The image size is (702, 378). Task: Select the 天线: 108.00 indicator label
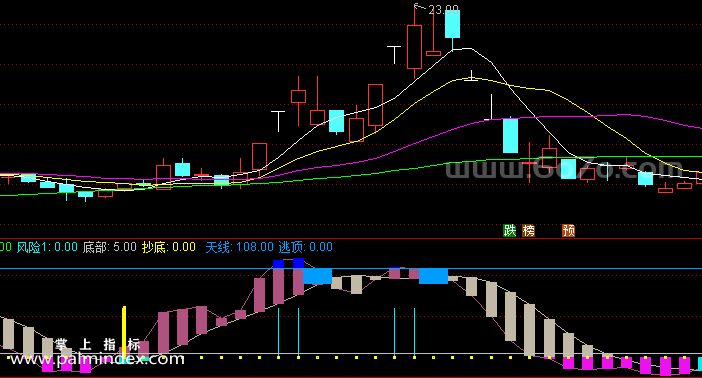coord(240,247)
